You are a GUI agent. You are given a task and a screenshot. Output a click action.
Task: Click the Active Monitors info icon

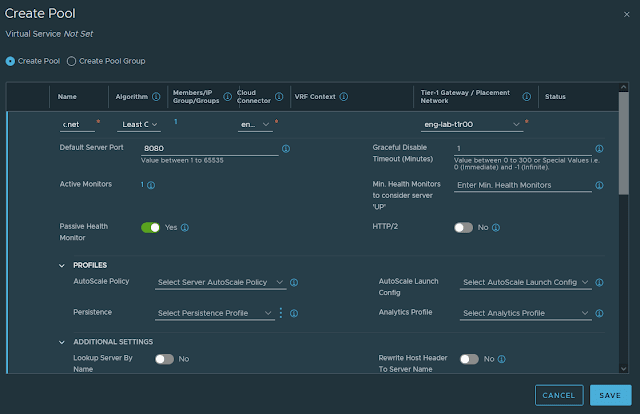[151, 185]
